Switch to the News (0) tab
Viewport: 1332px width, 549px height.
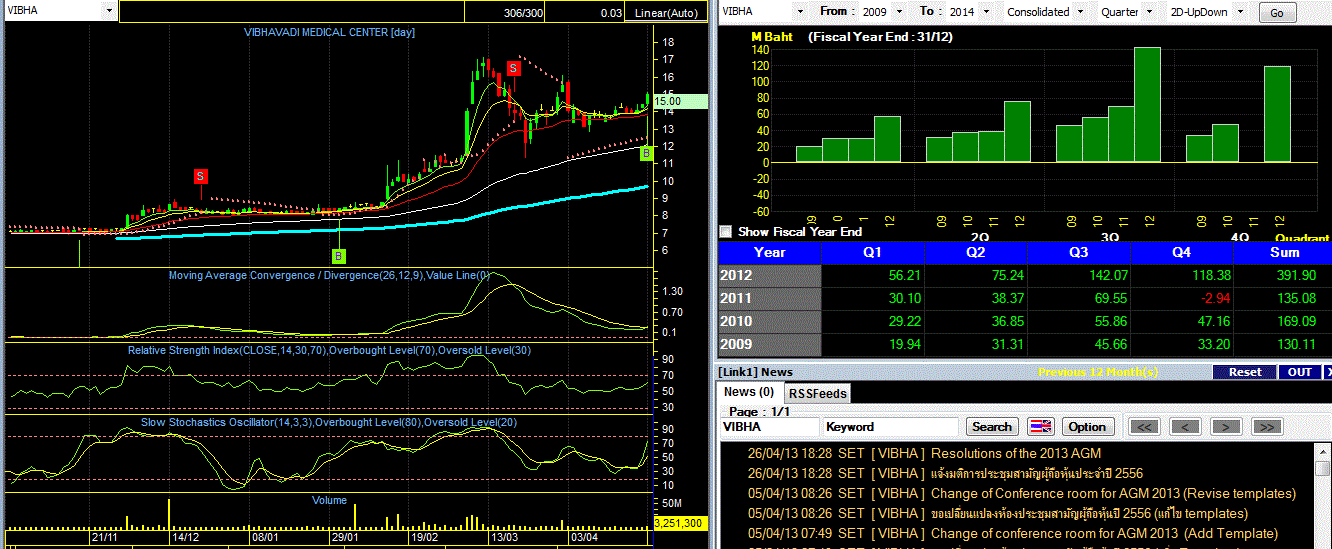pos(749,392)
